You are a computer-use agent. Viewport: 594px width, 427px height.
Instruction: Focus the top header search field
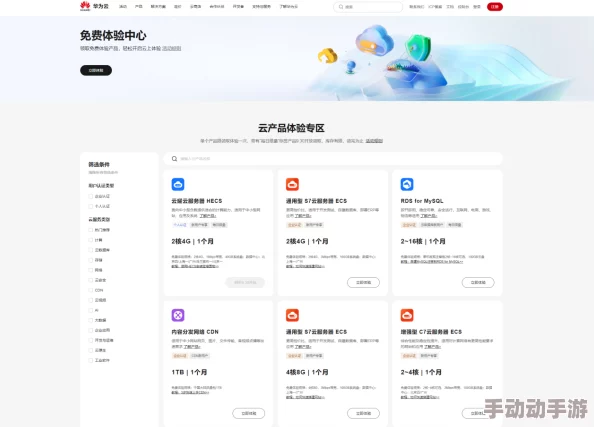[x=368, y=7]
